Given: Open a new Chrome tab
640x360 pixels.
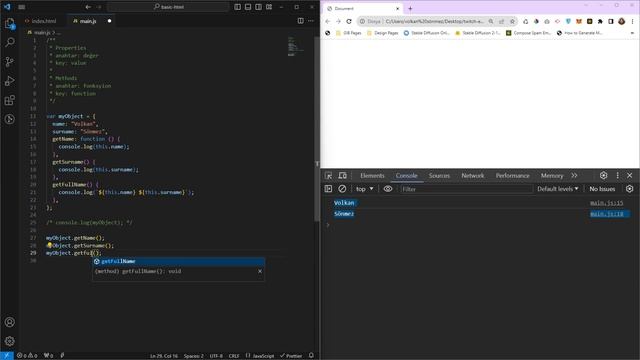Looking at the screenshot, I should (410, 8).
